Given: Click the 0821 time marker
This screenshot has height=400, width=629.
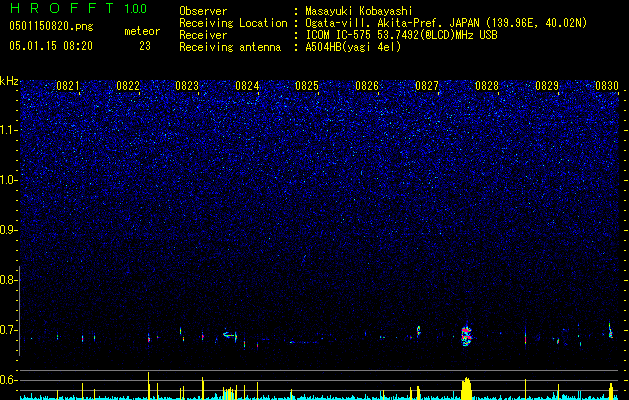Looking at the screenshot, I should pyautogui.click(x=68, y=86).
